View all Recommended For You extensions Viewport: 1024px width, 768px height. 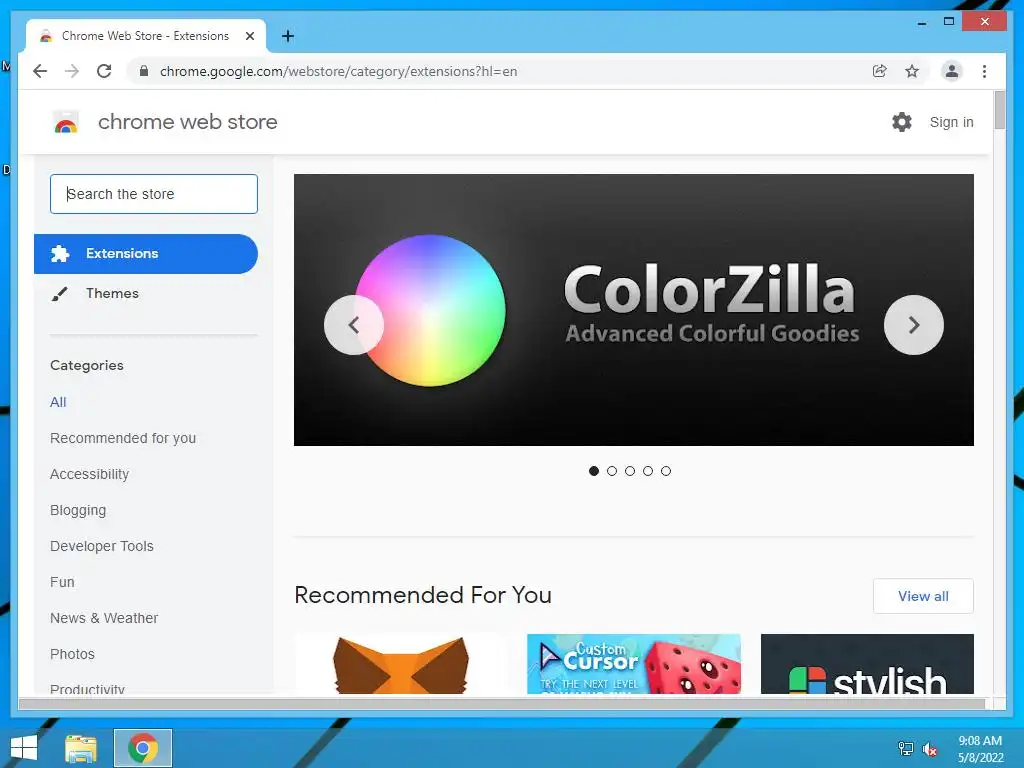tap(923, 596)
